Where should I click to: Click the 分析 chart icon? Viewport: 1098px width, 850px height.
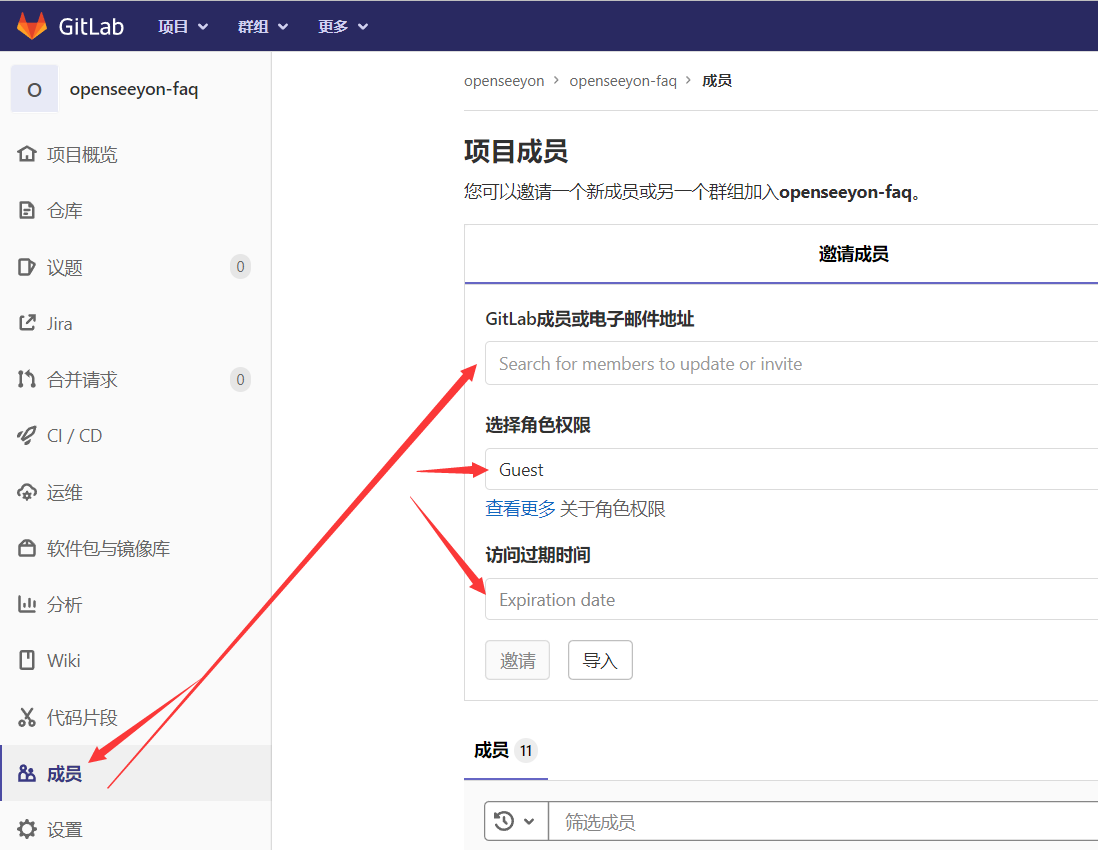[x=27, y=605]
